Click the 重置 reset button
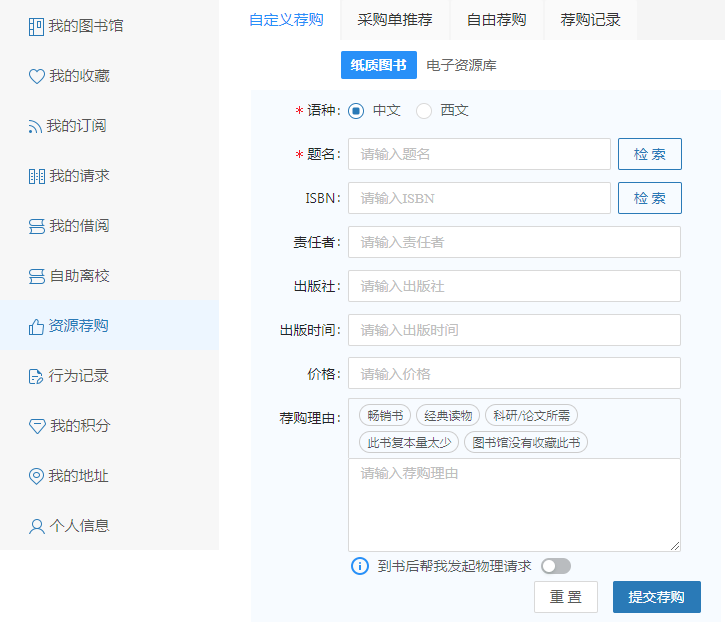 click(x=565, y=597)
